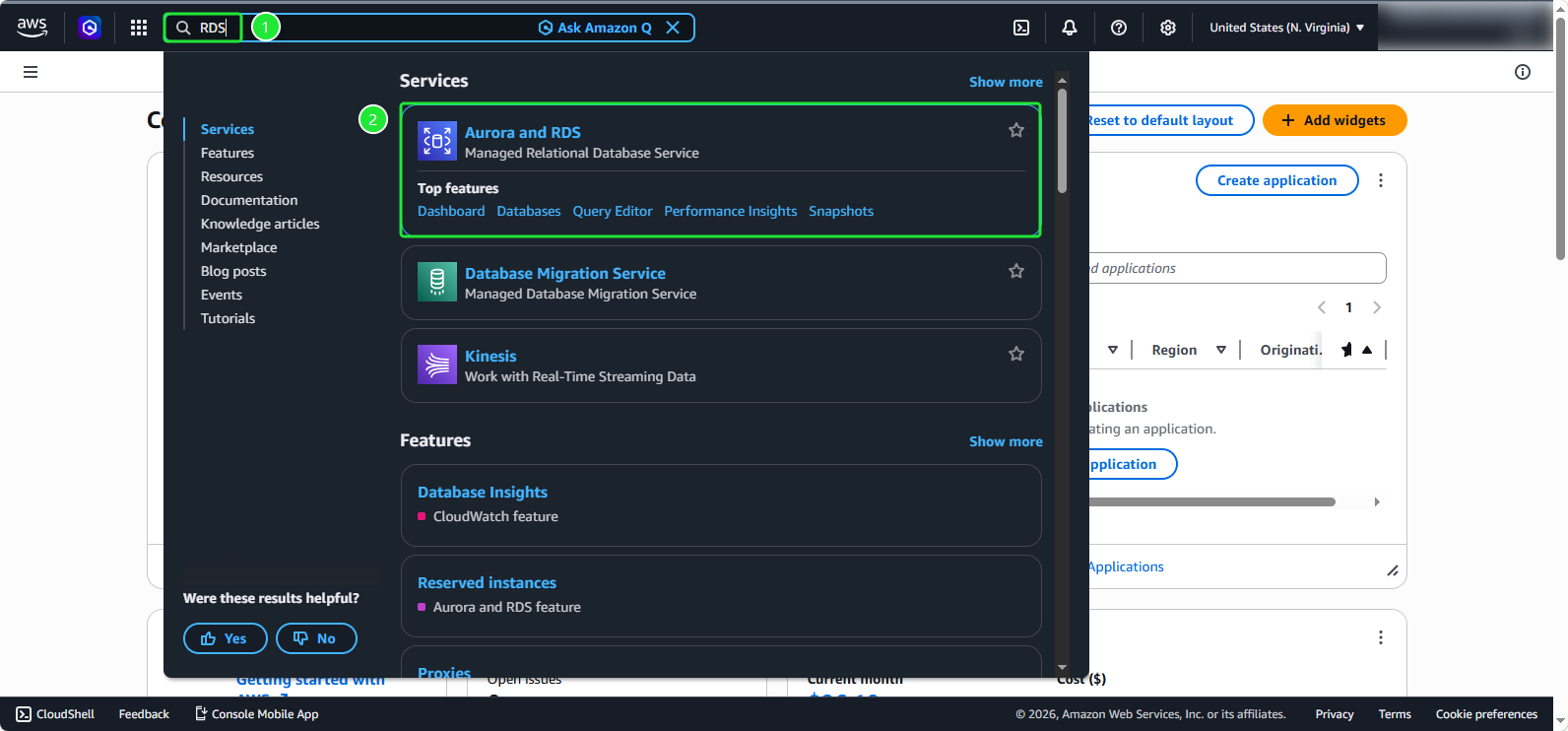The image size is (1568, 731).
Task: Open Database Migration Service link
Action: 565,273
